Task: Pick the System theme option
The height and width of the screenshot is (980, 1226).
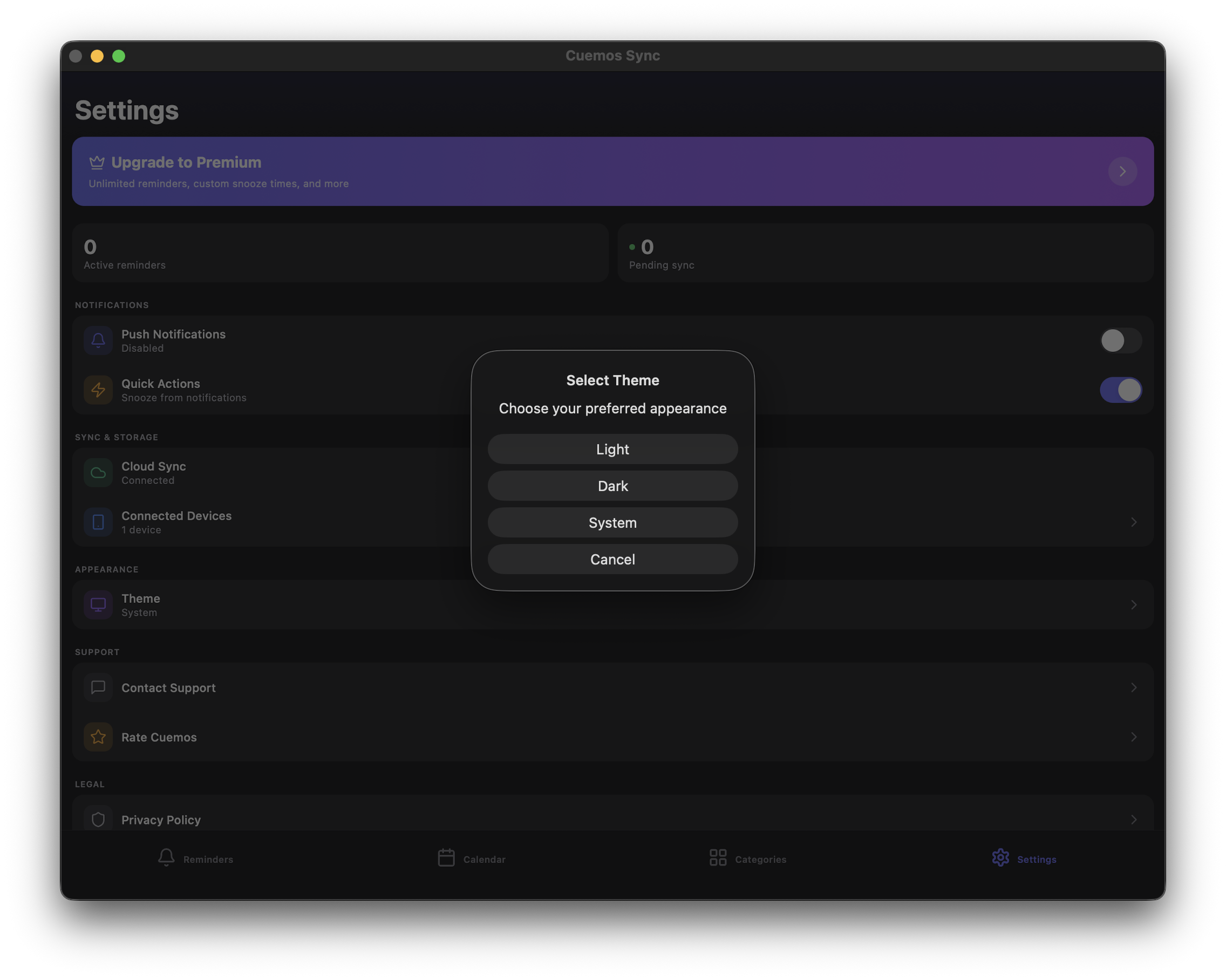Action: 612,522
